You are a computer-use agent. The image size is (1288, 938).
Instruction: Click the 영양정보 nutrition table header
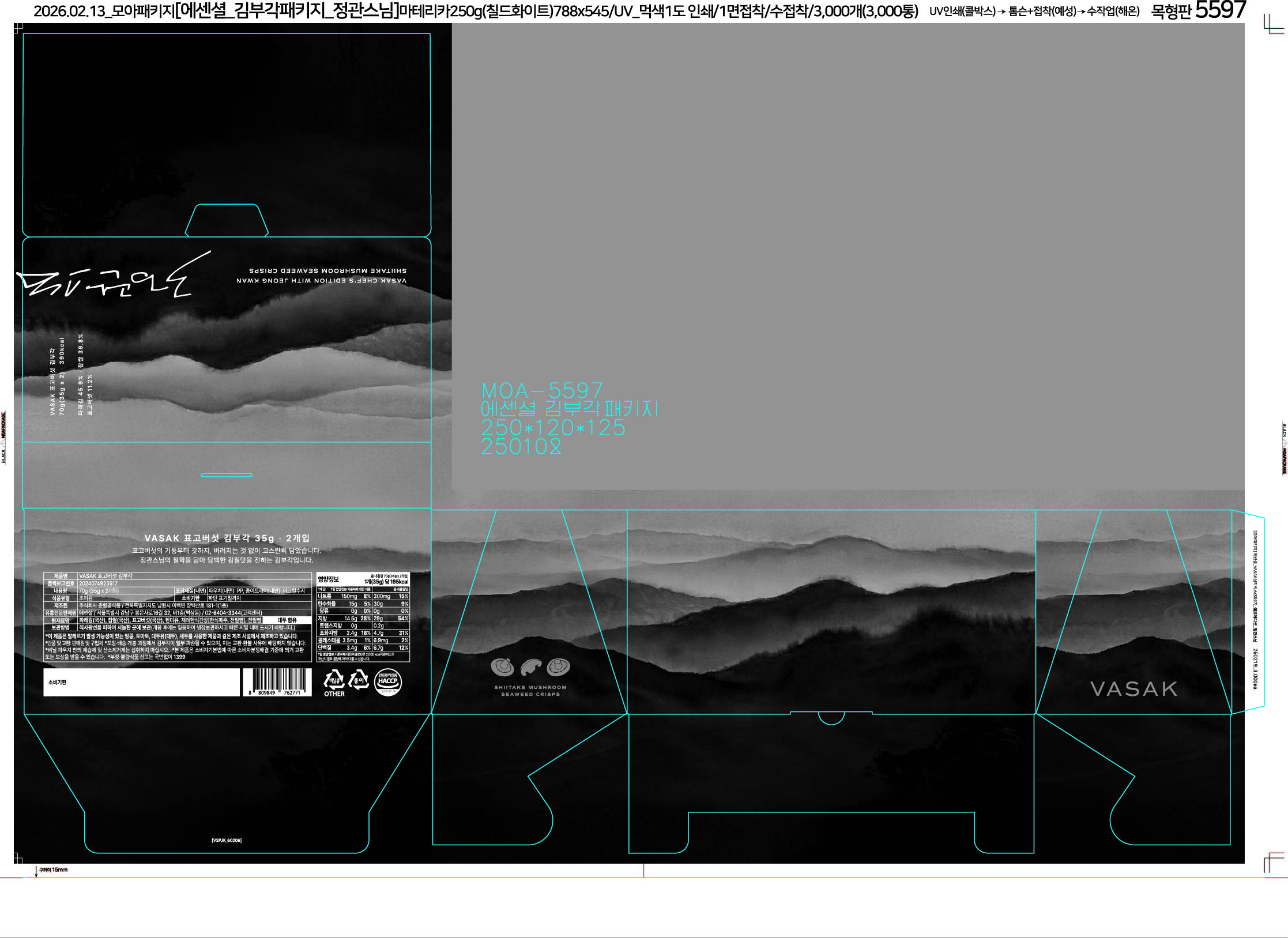[x=329, y=579]
